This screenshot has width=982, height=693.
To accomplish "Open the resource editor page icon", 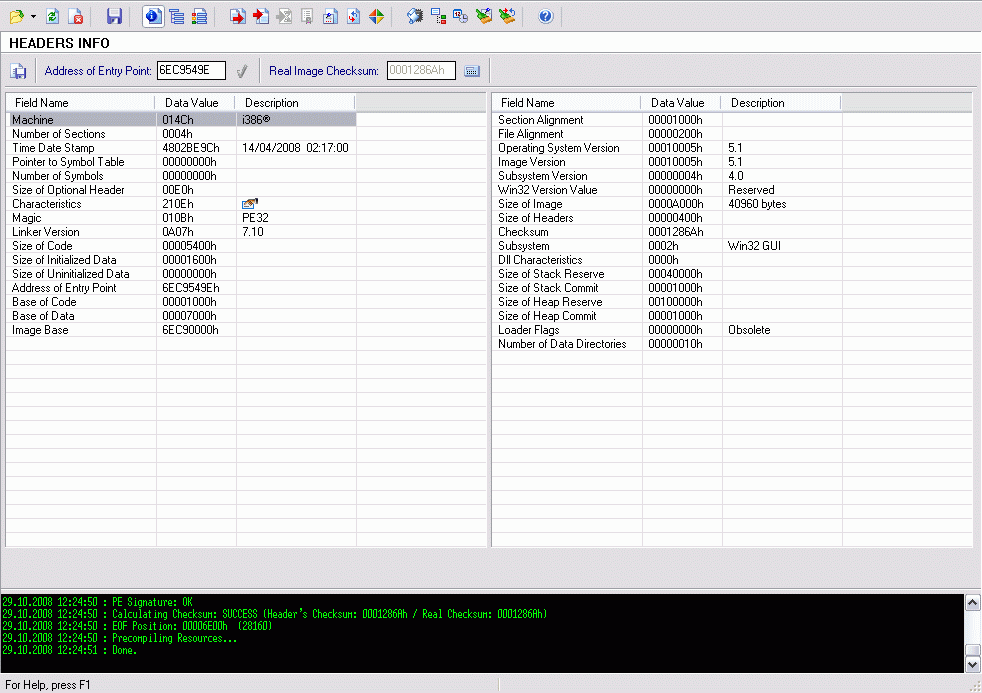I will (x=330, y=17).
